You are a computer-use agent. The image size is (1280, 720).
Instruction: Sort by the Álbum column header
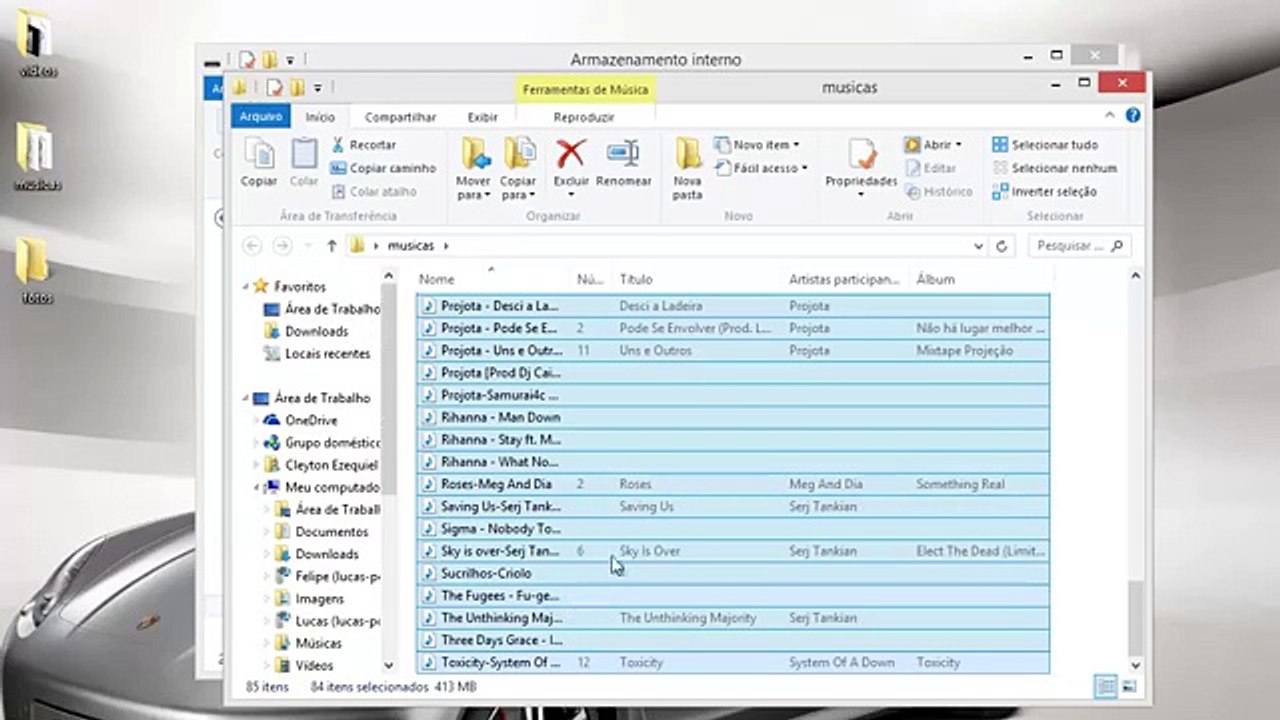(x=980, y=279)
